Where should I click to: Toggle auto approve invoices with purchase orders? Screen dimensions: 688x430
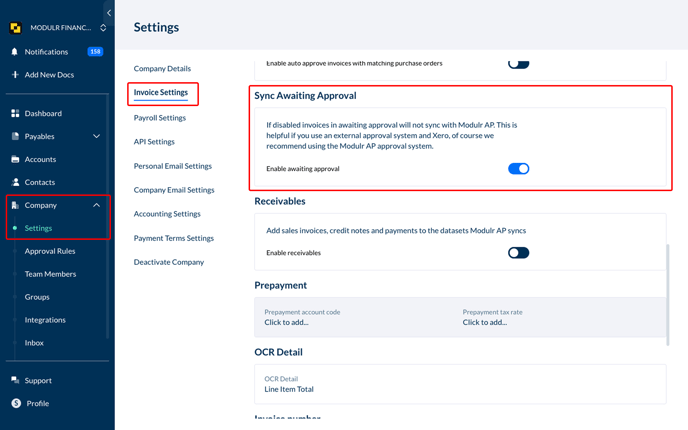coord(519,64)
